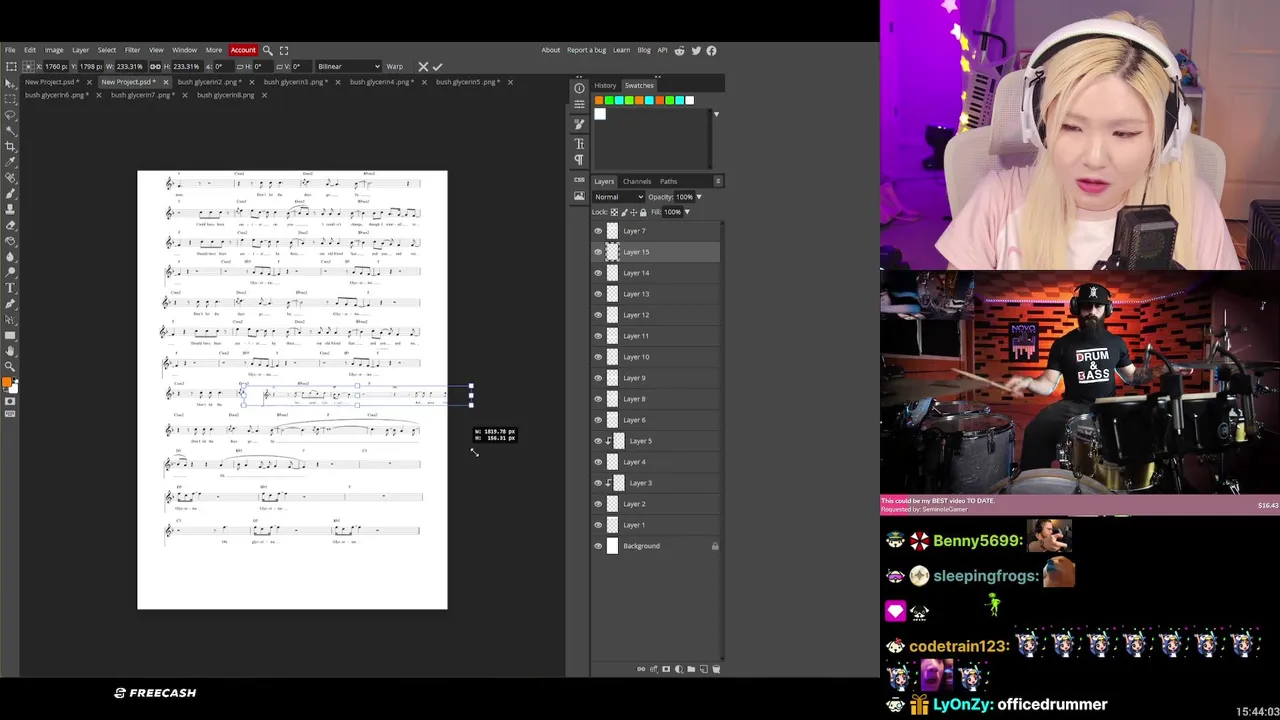1280x720 pixels.
Task: Select the Type tool
Action: pyautogui.click(x=11, y=288)
